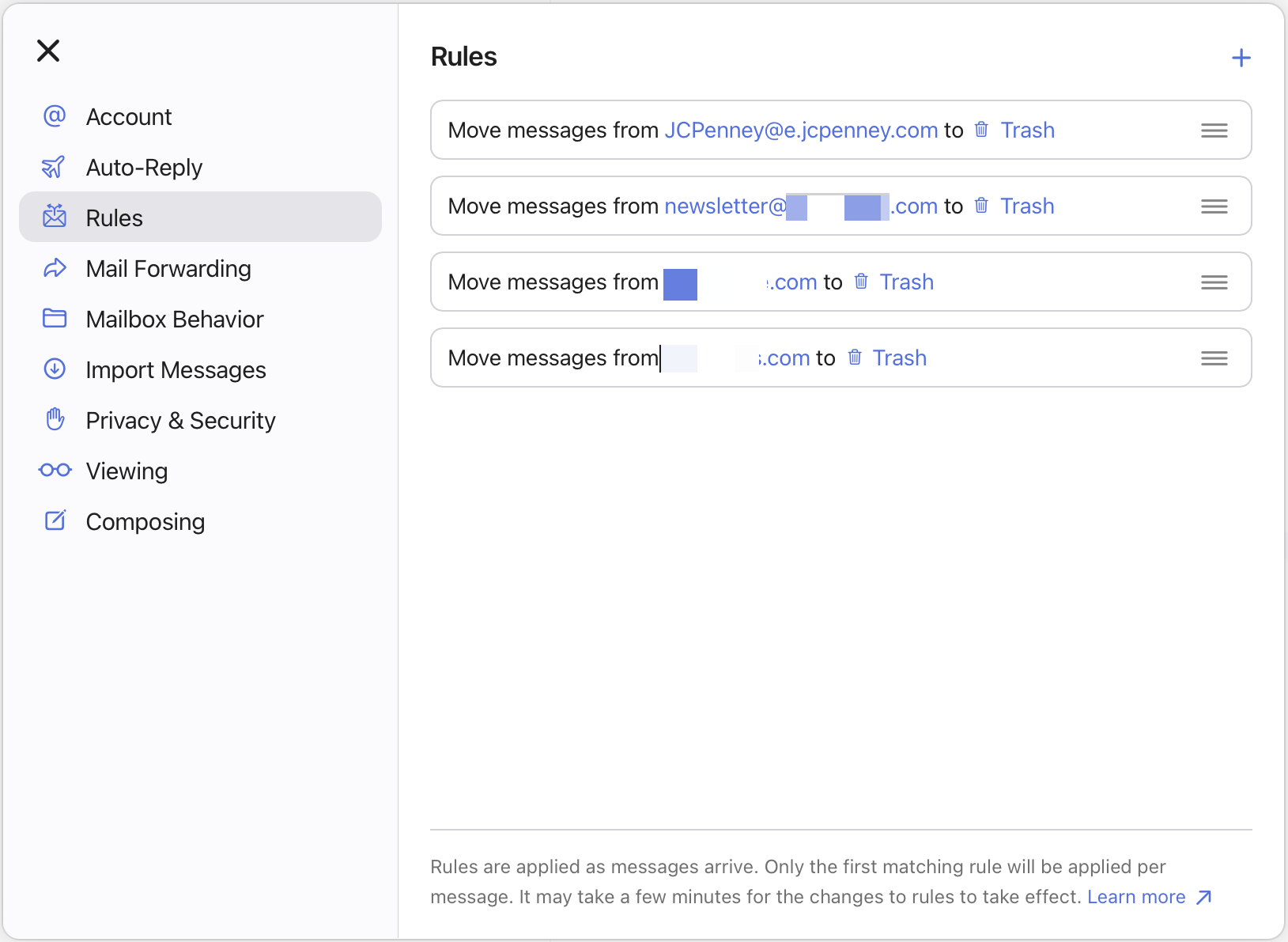Click reorder handle on newsletter rule

pyautogui.click(x=1214, y=206)
